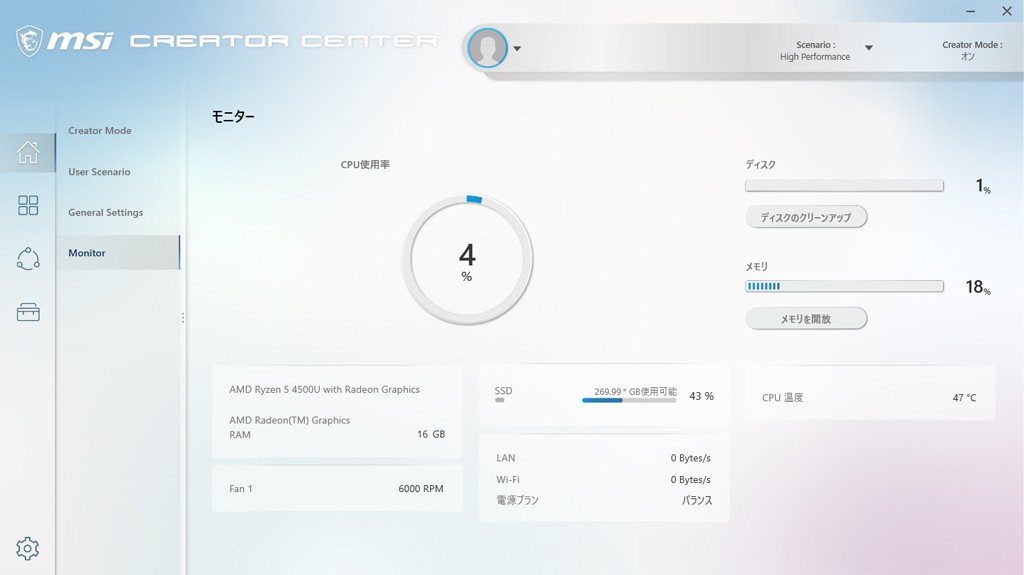
Task: Click LAN 0 Bytes/s value
Action: tap(690, 458)
